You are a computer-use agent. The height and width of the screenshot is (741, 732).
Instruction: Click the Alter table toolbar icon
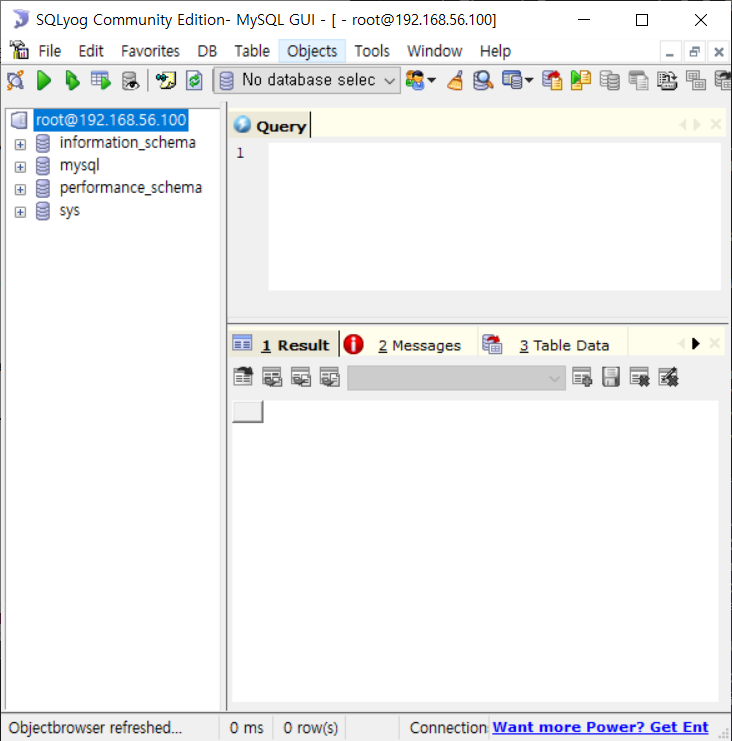pos(667,80)
